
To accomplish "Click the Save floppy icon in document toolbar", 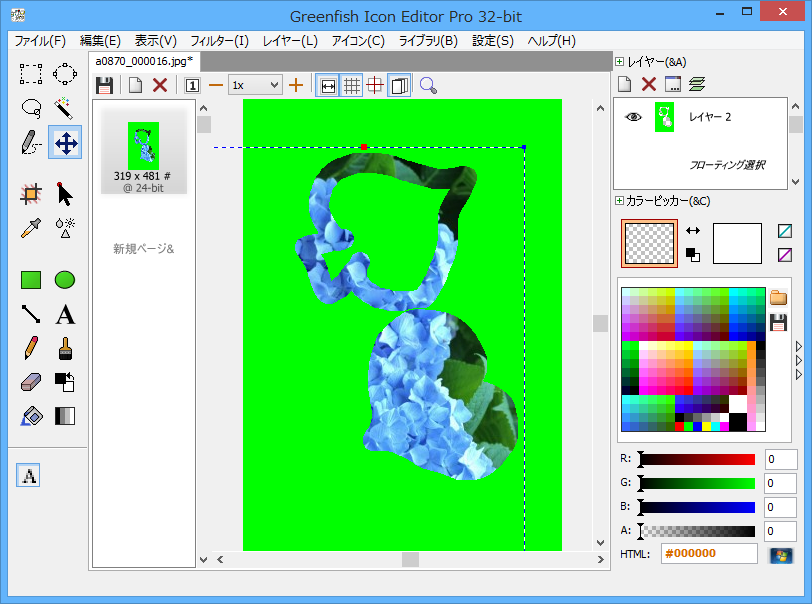I will point(104,85).
